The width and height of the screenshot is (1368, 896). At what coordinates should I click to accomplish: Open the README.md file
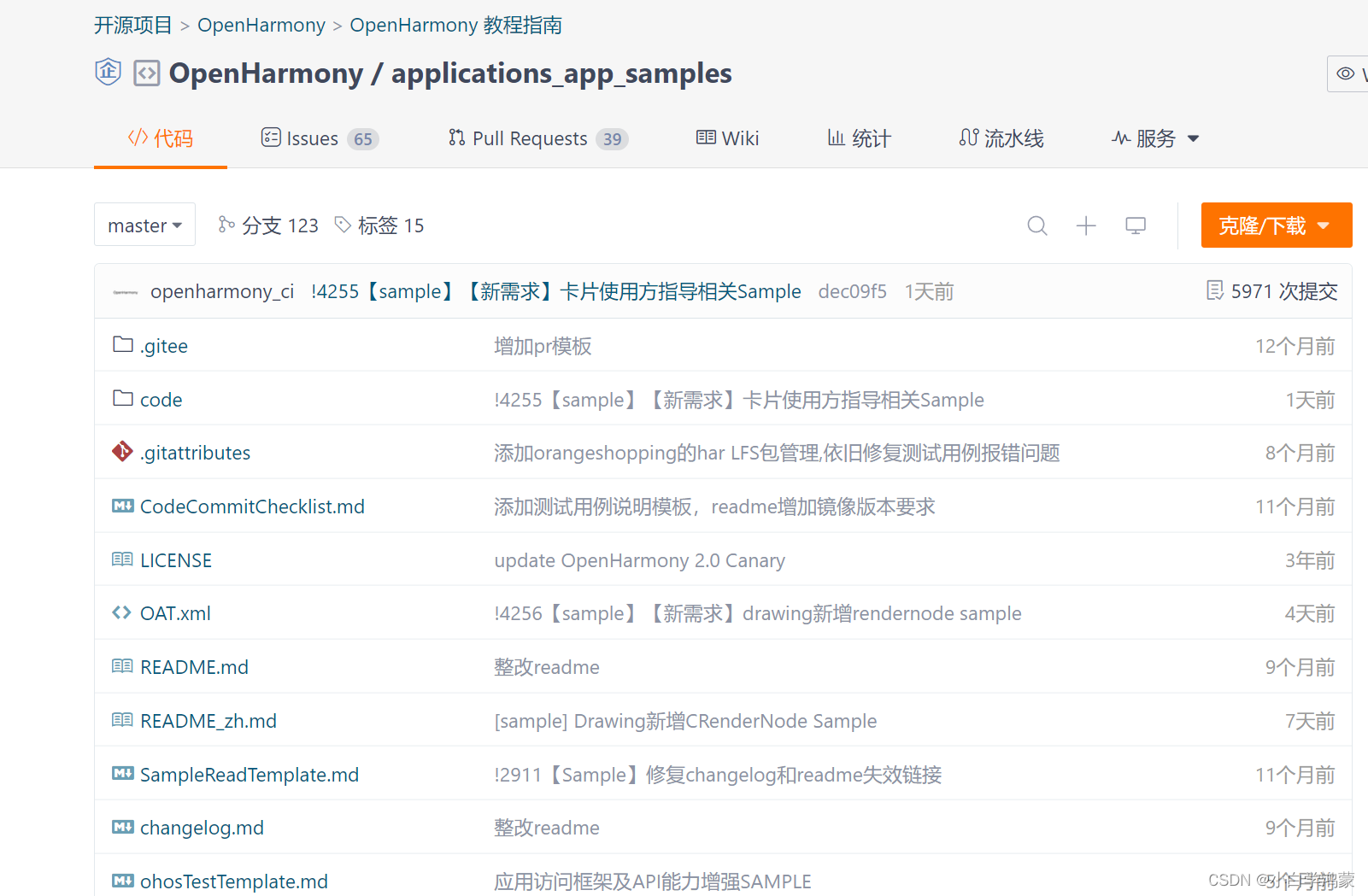pyautogui.click(x=194, y=667)
